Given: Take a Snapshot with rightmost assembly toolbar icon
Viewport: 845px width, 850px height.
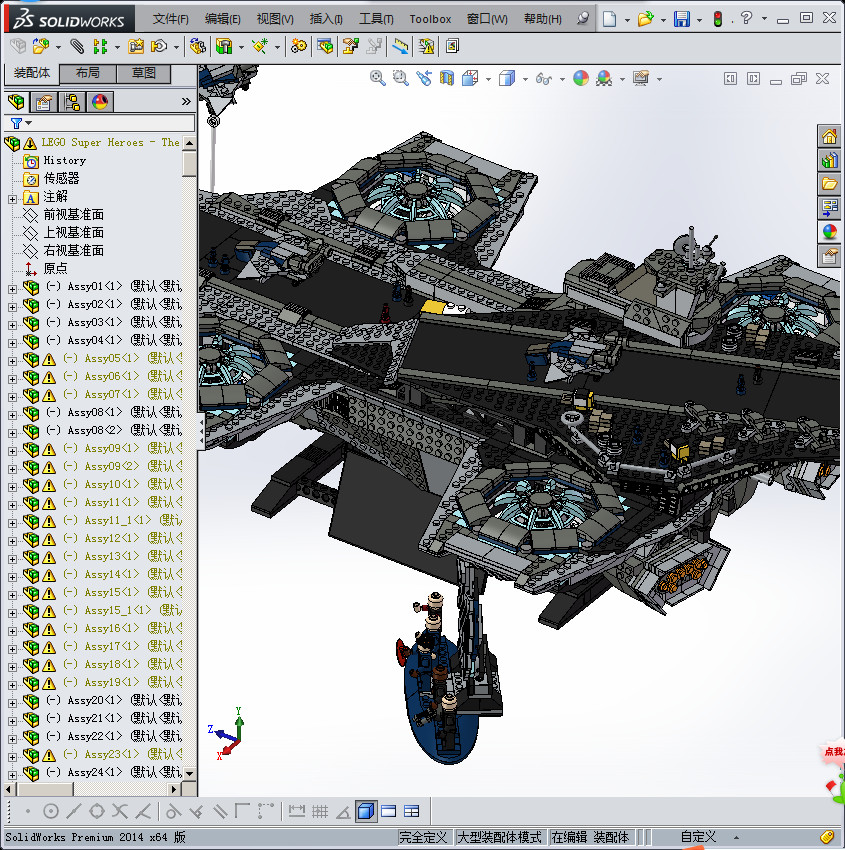Looking at the screenshot, I should pyautogui.click(x=452, y=47).
